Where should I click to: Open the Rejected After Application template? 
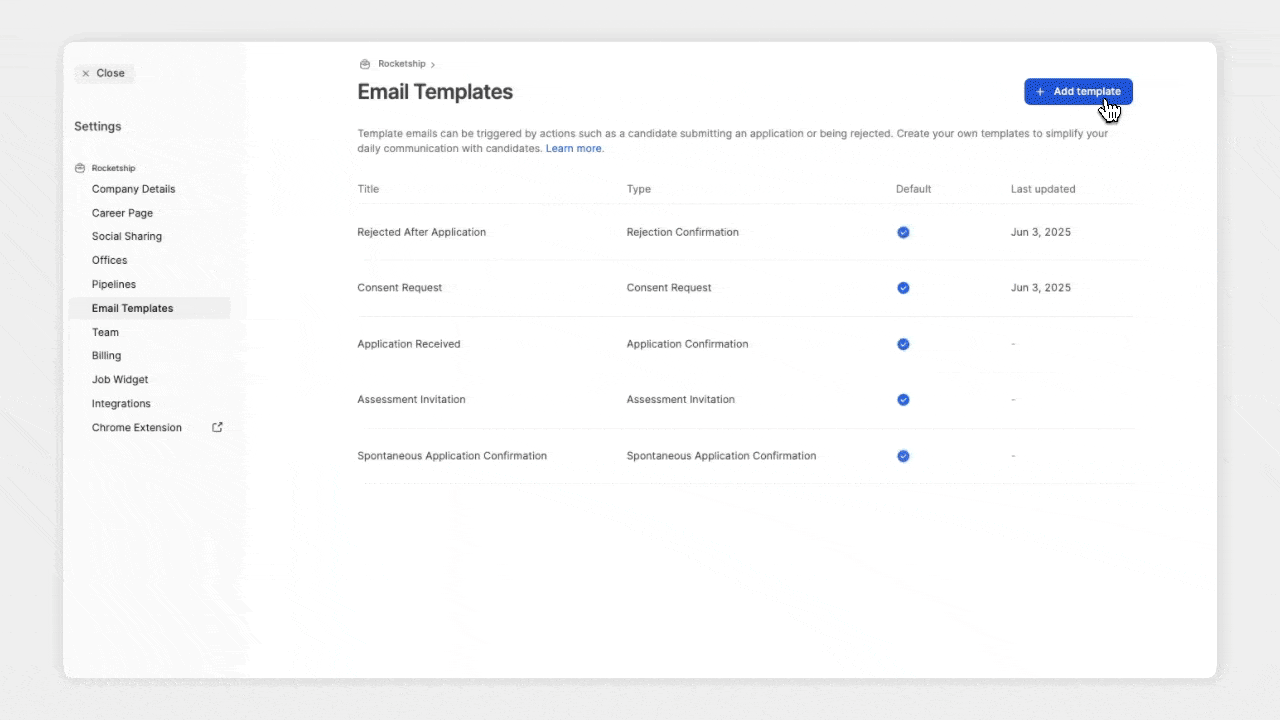421,232
